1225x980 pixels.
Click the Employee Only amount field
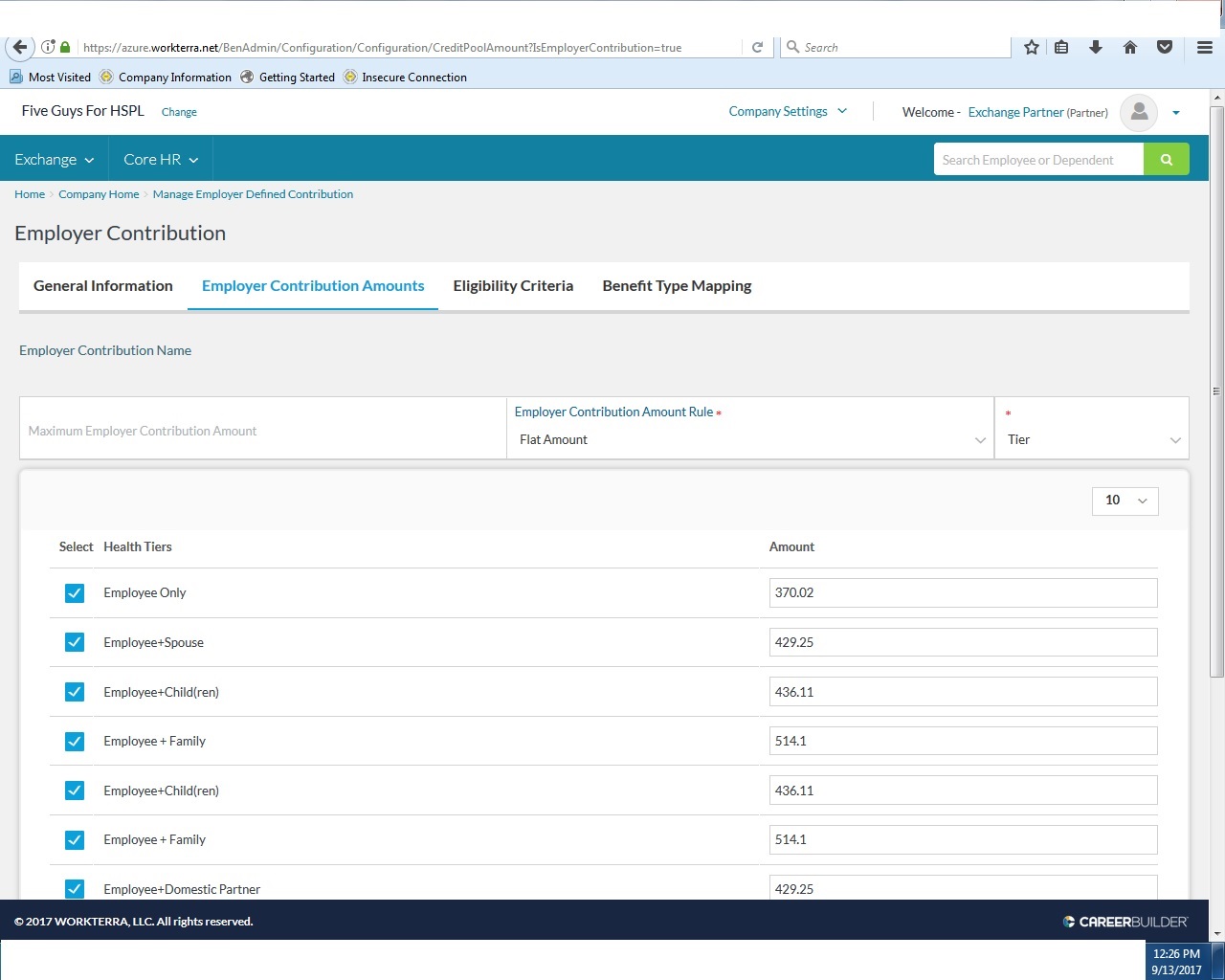coord(963,592)
